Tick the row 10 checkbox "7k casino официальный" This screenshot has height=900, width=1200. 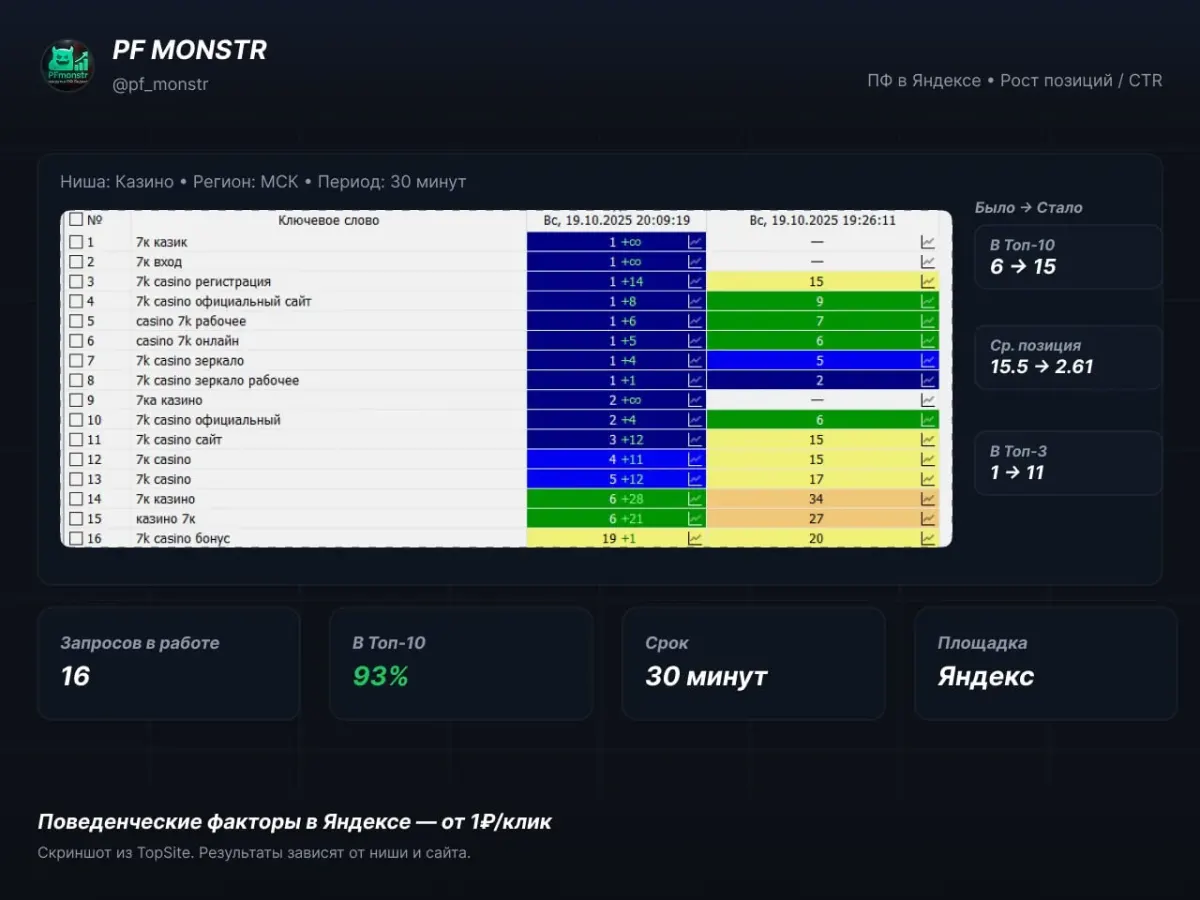click(76, 420)
